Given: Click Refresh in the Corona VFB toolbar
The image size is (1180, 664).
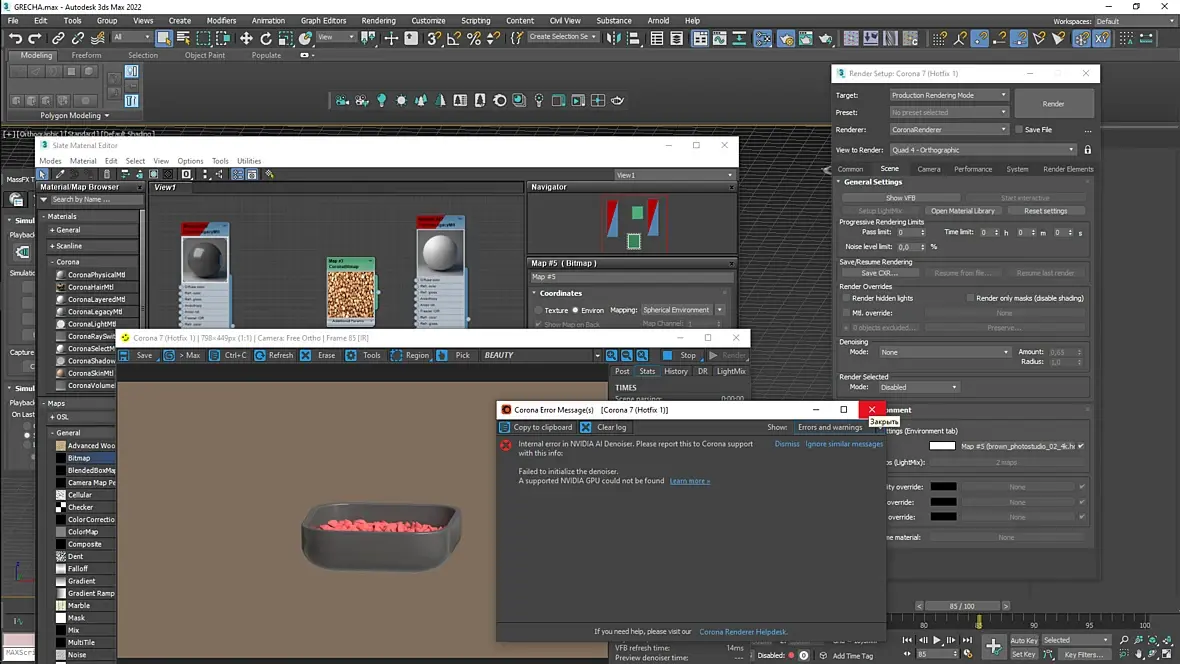Looking at the screenshot, I should pyautogui.click(x=273, y=355).
